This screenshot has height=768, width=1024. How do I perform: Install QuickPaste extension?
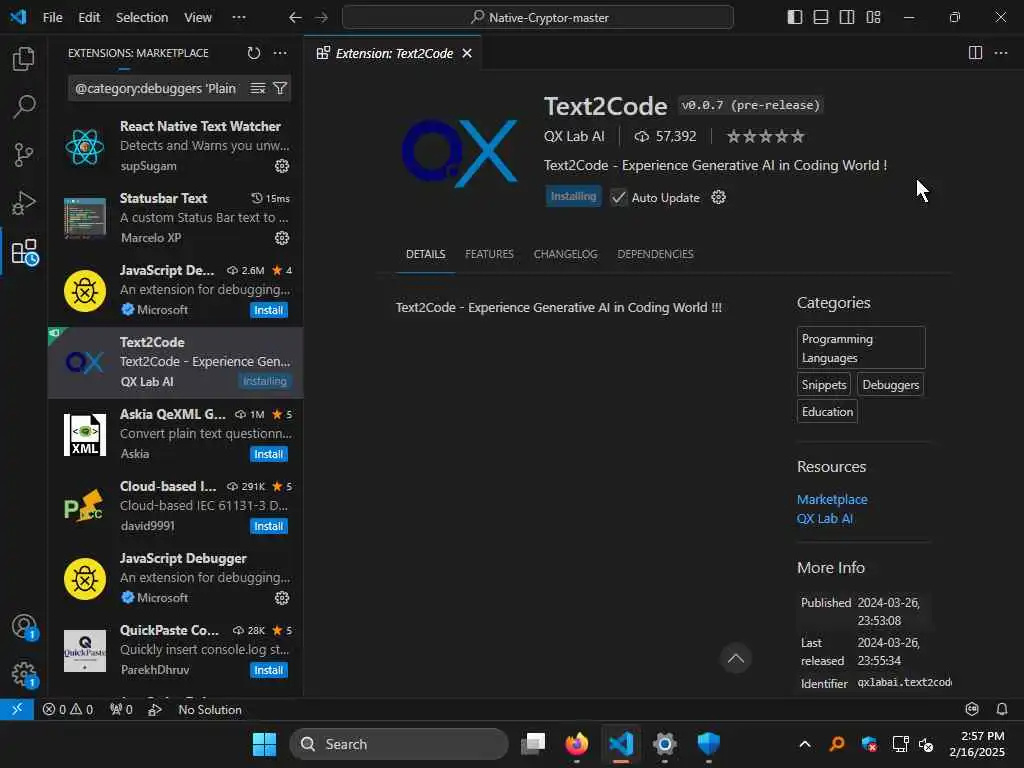pos(268,670)
